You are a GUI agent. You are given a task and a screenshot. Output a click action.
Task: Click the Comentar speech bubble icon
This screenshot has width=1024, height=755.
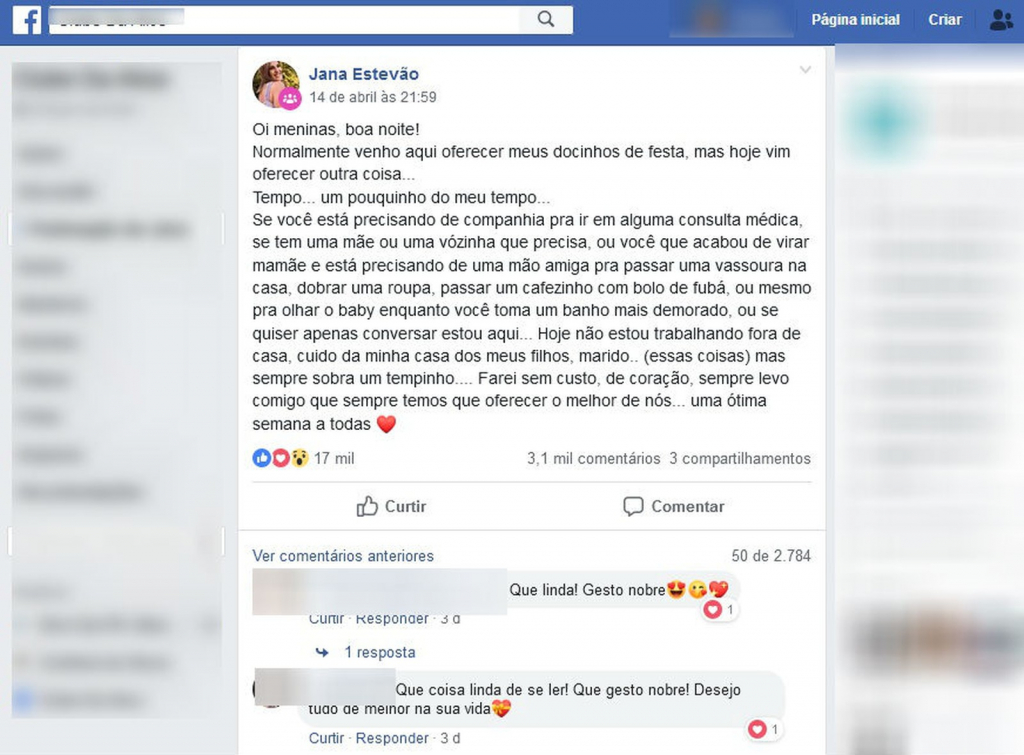[x=633, y=506]
